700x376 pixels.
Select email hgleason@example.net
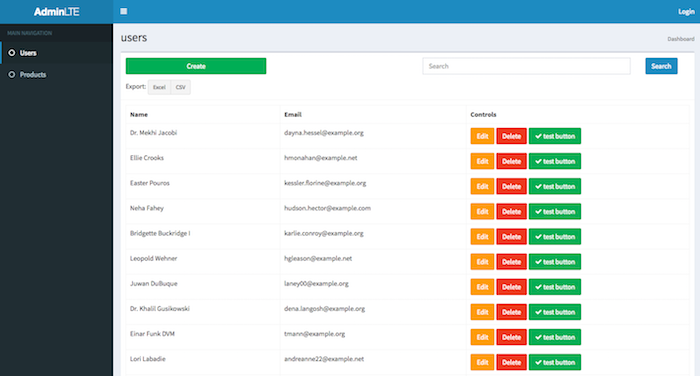(x=318, y=258)
